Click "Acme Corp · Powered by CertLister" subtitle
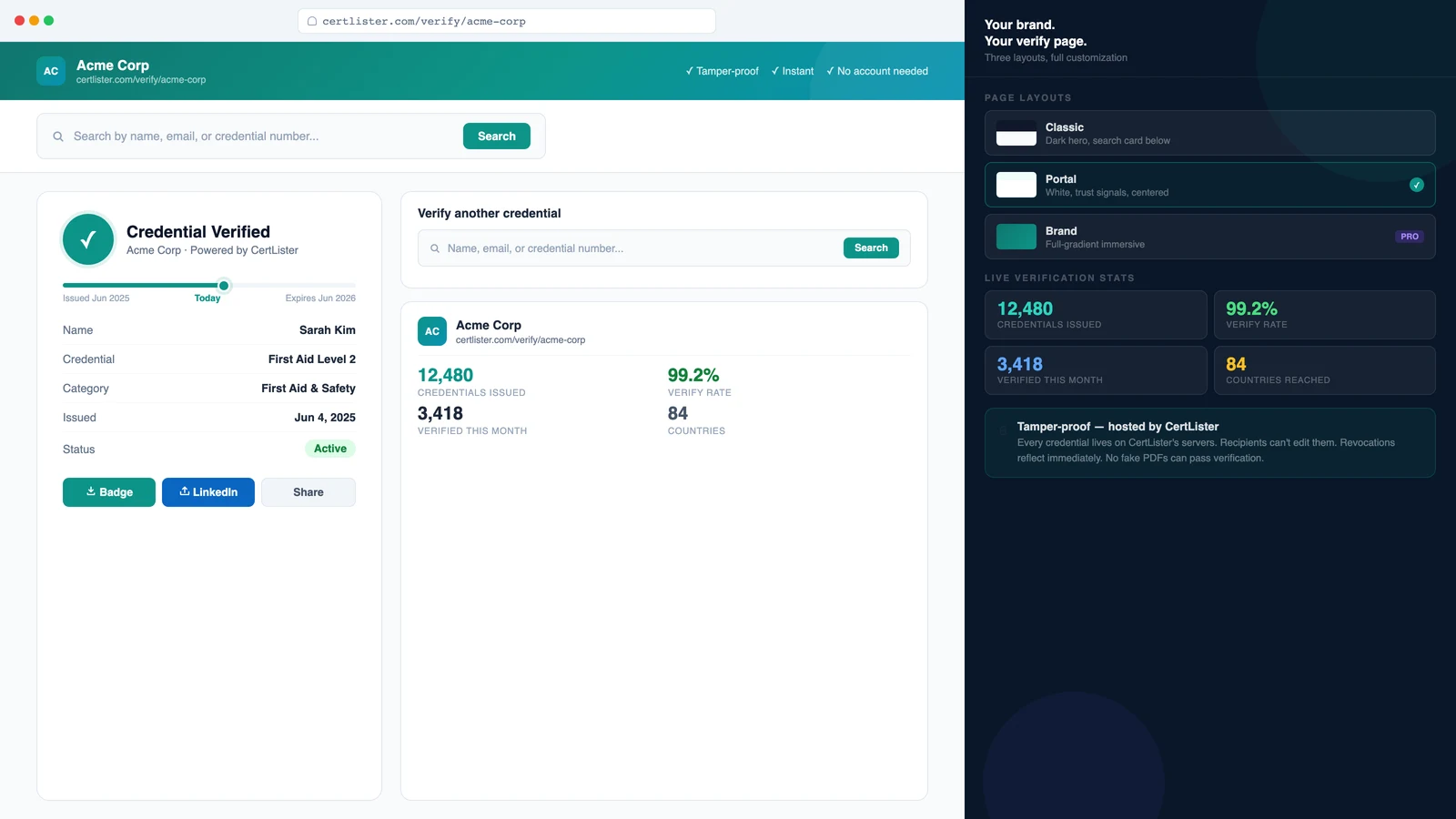The height and width of the screenshot is (819, 1456). pos(212,250)
